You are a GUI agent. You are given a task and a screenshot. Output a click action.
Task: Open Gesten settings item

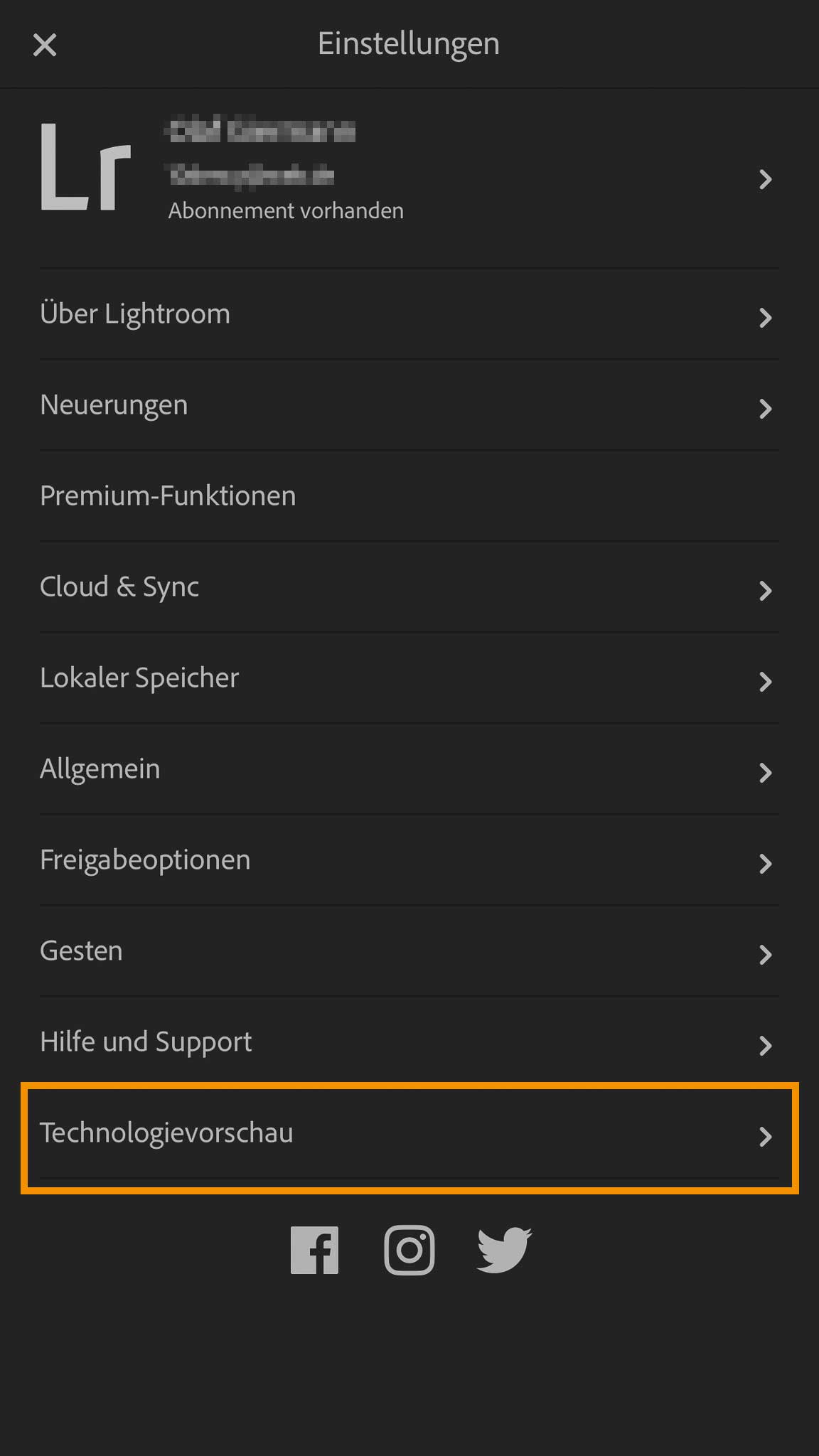[x=81, y=951]
